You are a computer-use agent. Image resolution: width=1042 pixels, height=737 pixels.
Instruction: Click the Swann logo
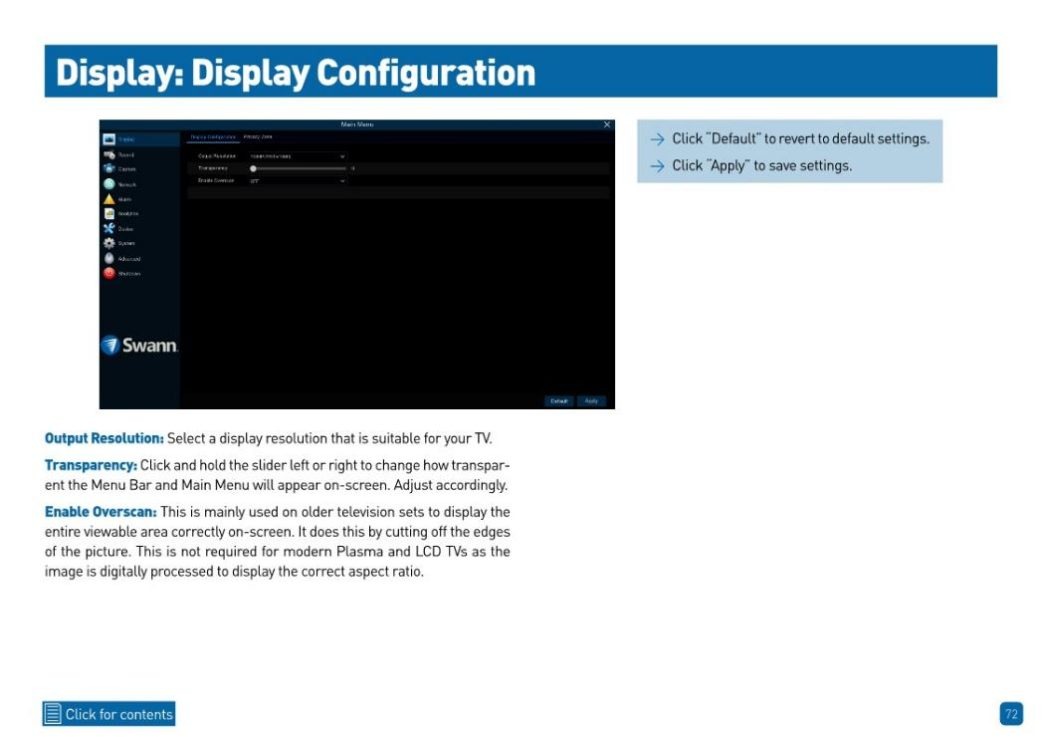pos(140,346)
